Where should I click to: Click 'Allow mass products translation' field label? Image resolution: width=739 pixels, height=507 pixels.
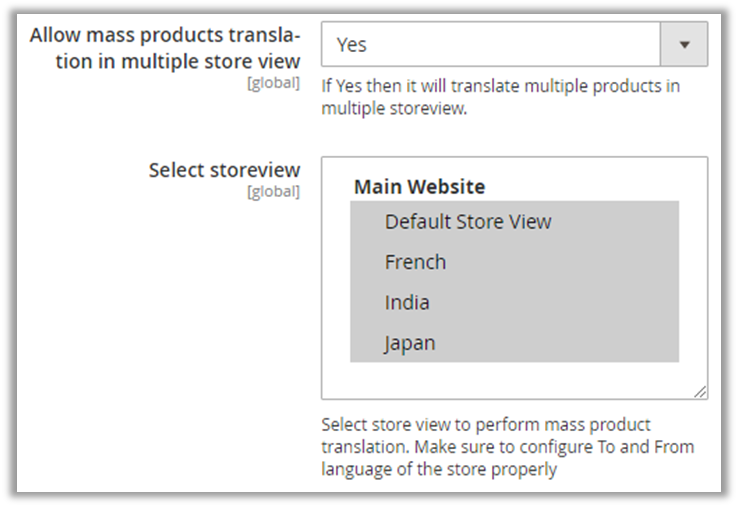[x=165, y=48]
